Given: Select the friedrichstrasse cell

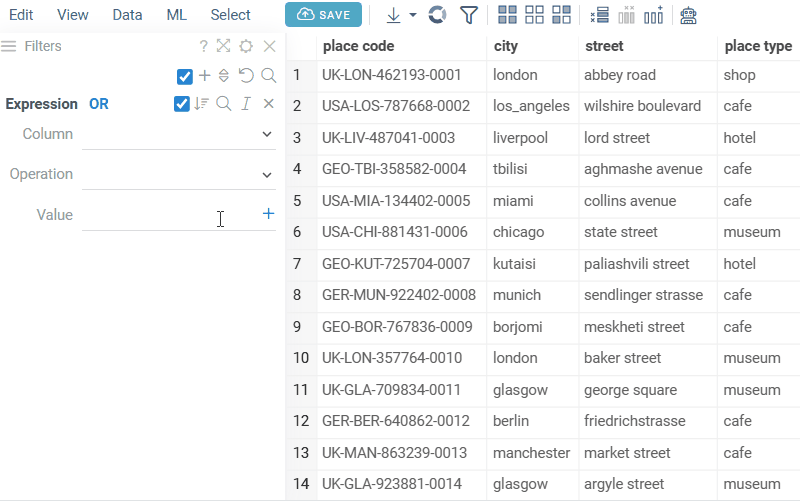Looking at the screenshot, I should point(648,421).
